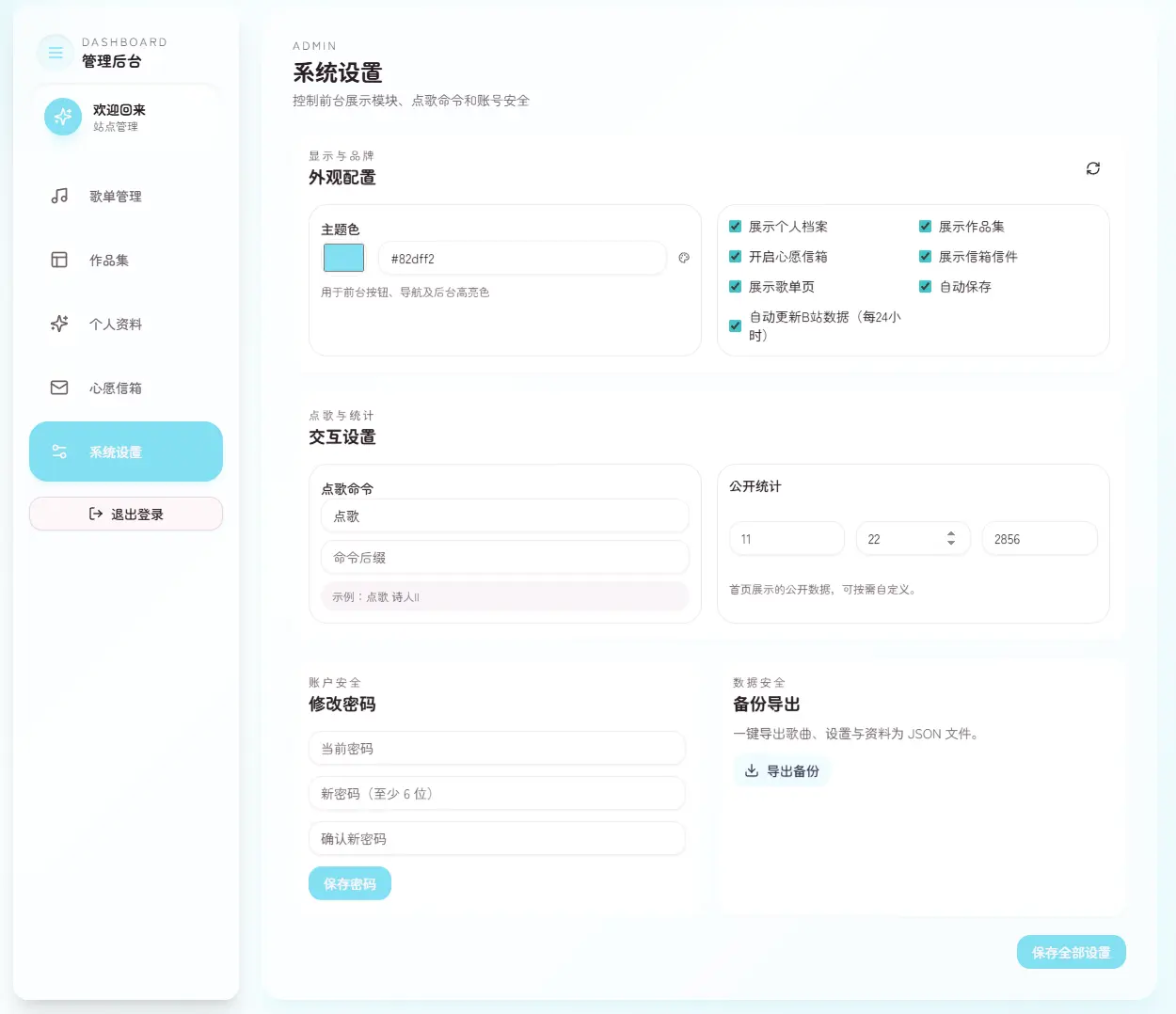1176x1014 pixels.
Task: Click the 当前密码 password input field
Action: click(x=497, y=748)
